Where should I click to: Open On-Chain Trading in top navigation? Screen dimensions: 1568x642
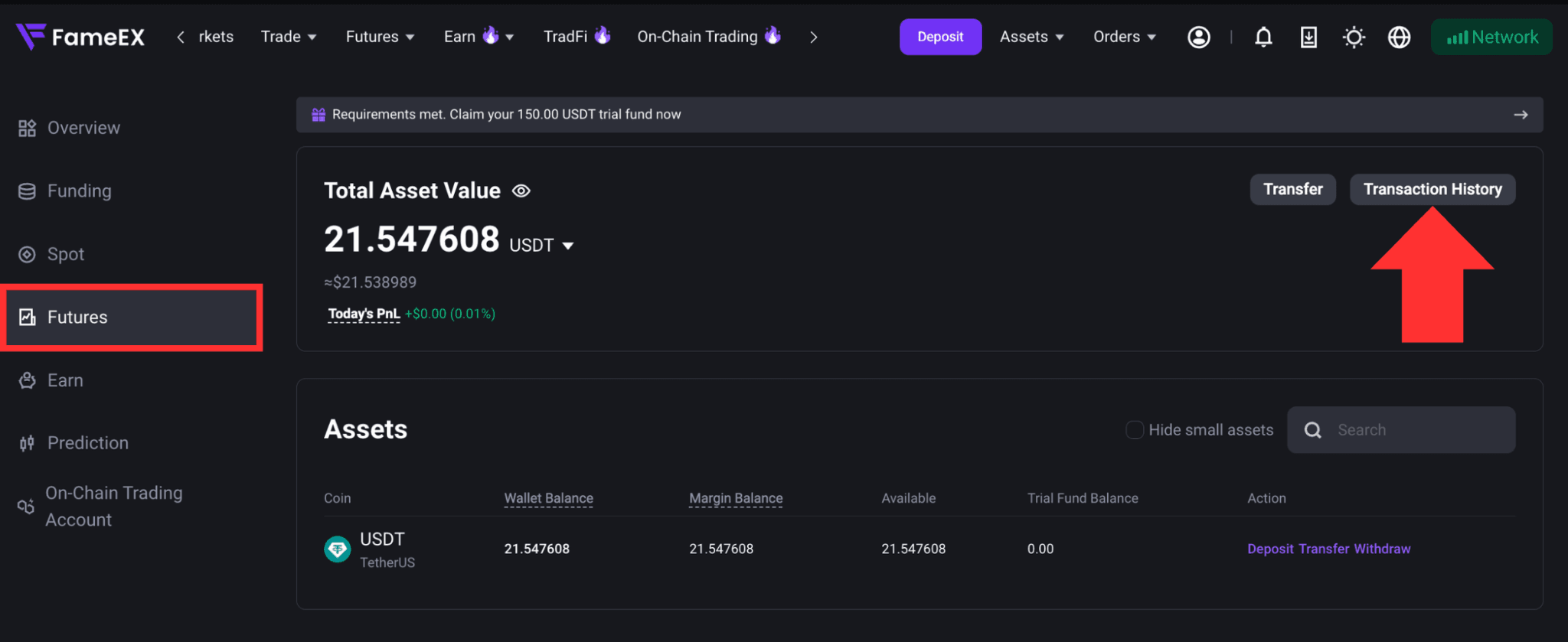coord(697,37)
